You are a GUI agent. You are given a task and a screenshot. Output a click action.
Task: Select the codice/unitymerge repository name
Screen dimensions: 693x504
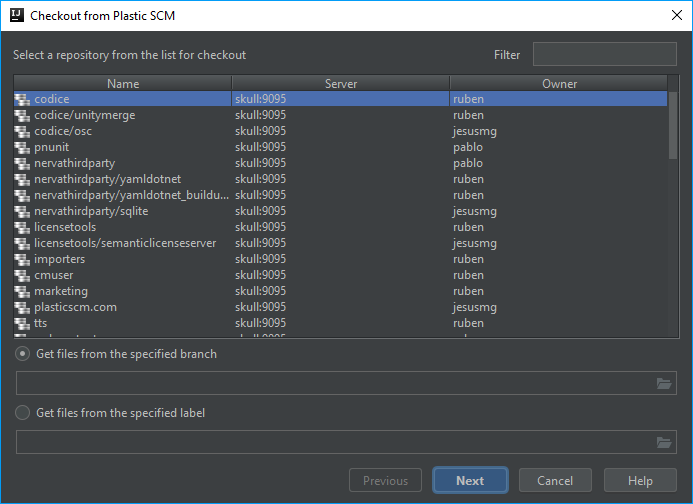coord(85,115)
